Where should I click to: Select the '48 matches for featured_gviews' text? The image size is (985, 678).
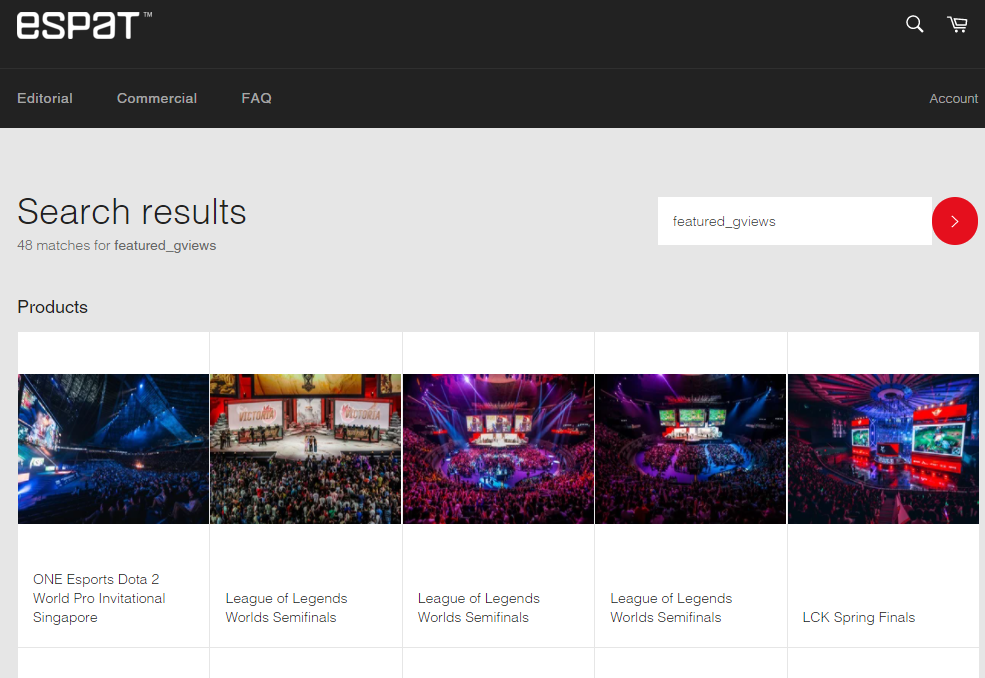coord(116,246)
